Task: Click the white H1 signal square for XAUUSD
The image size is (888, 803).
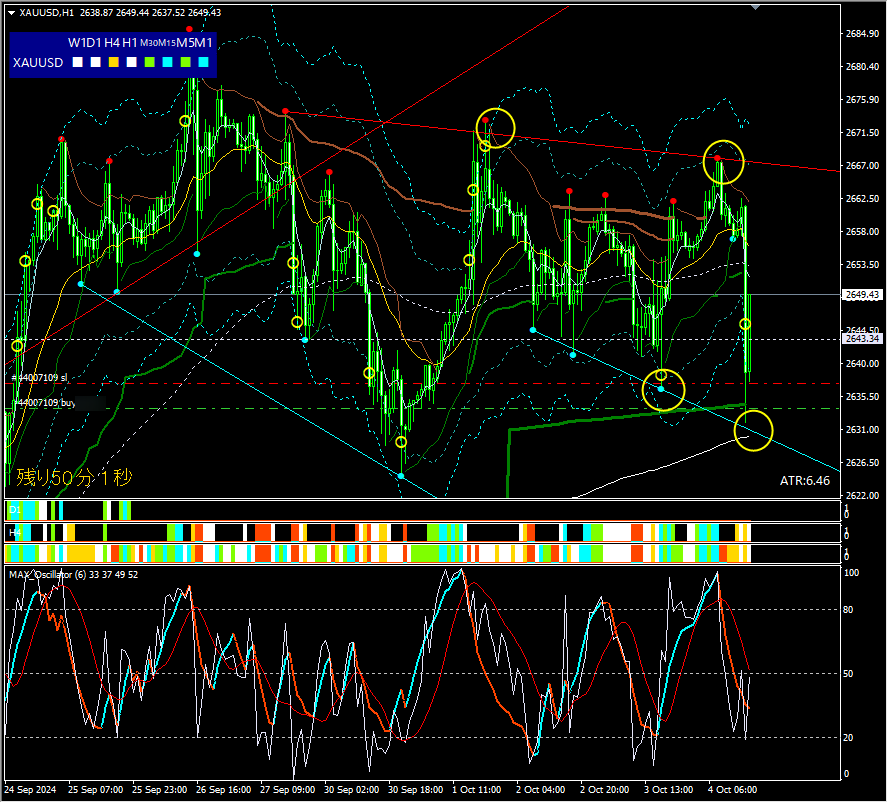Action: coord(131,62)
